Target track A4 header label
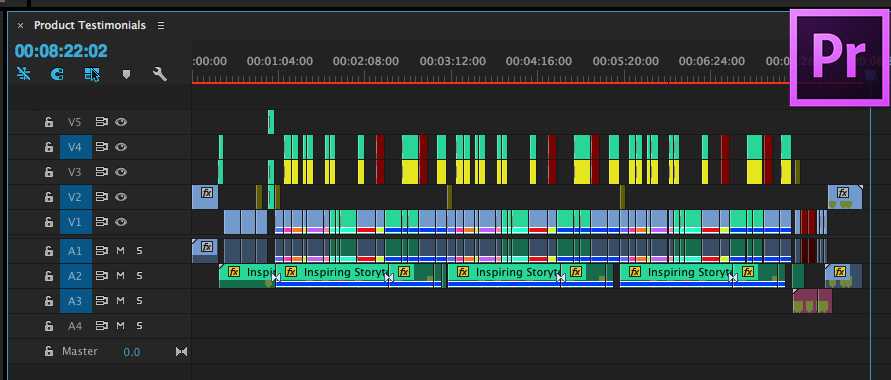Screen dimensions: 891x380 [x=75, y=326]
